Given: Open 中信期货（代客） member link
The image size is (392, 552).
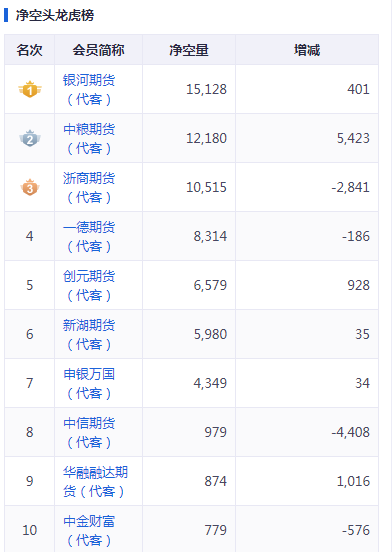Looking at the screenshot, I should [89, 432].
